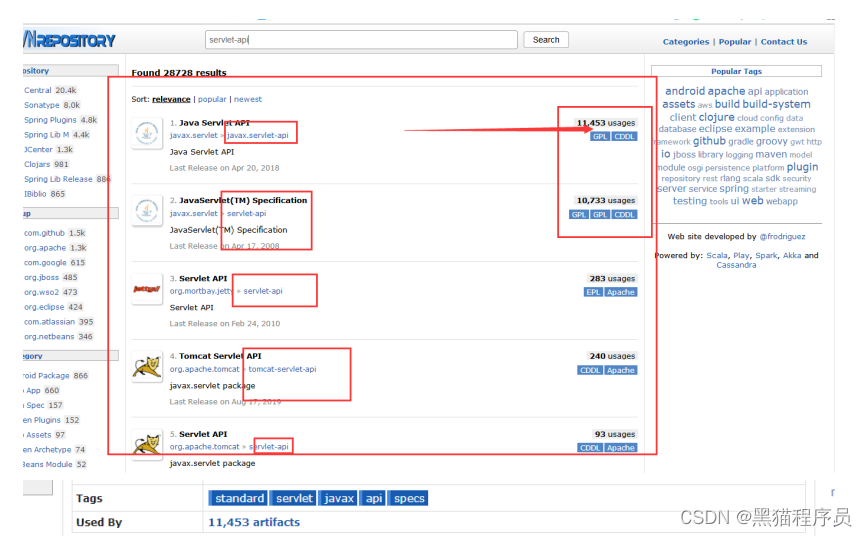Viewport: 867px width, 536px height.
Task: Click the servlet tag badge
Action: point(294,498)
